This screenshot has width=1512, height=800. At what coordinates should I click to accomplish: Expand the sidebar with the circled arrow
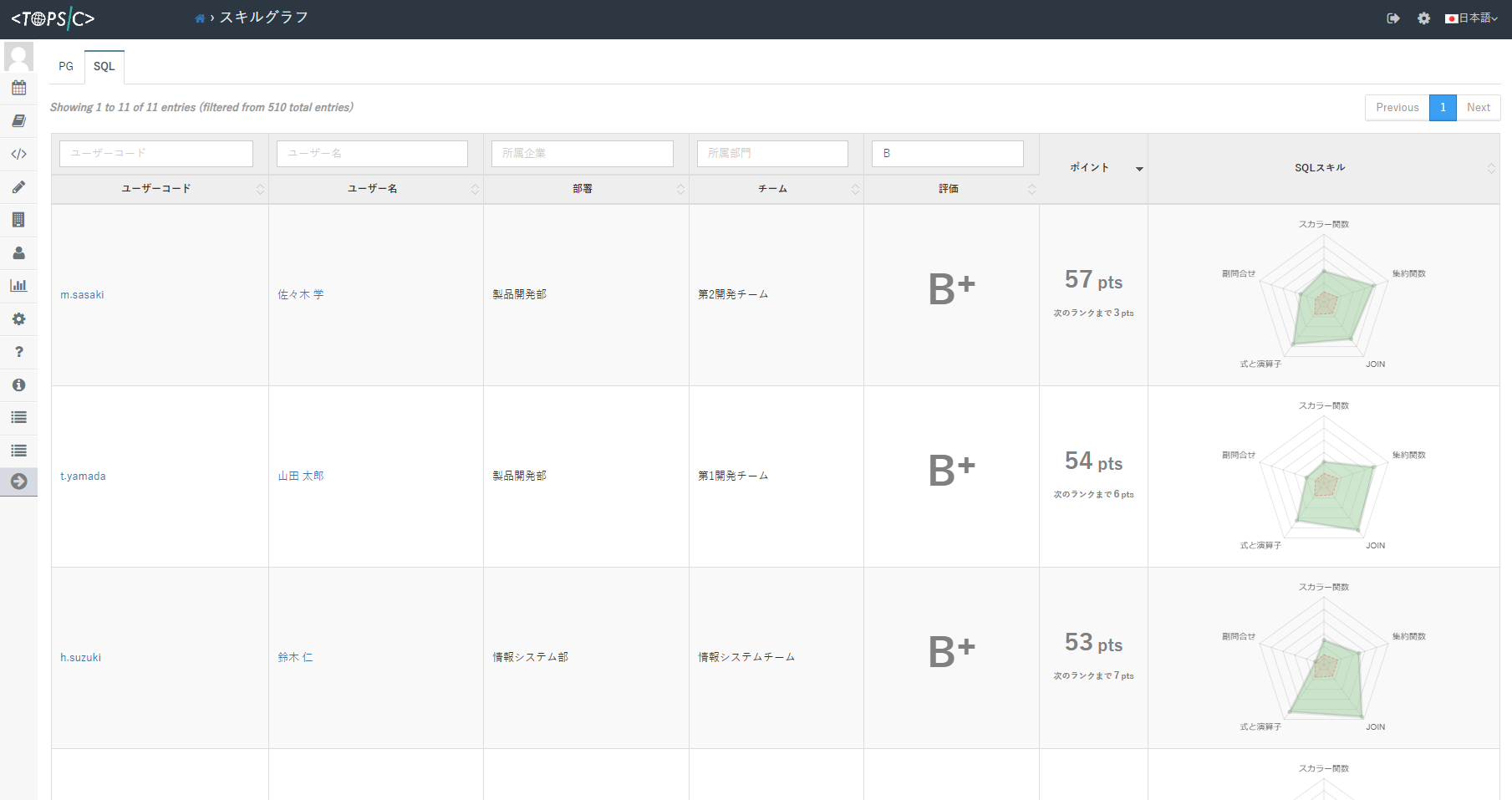point(18,482)
